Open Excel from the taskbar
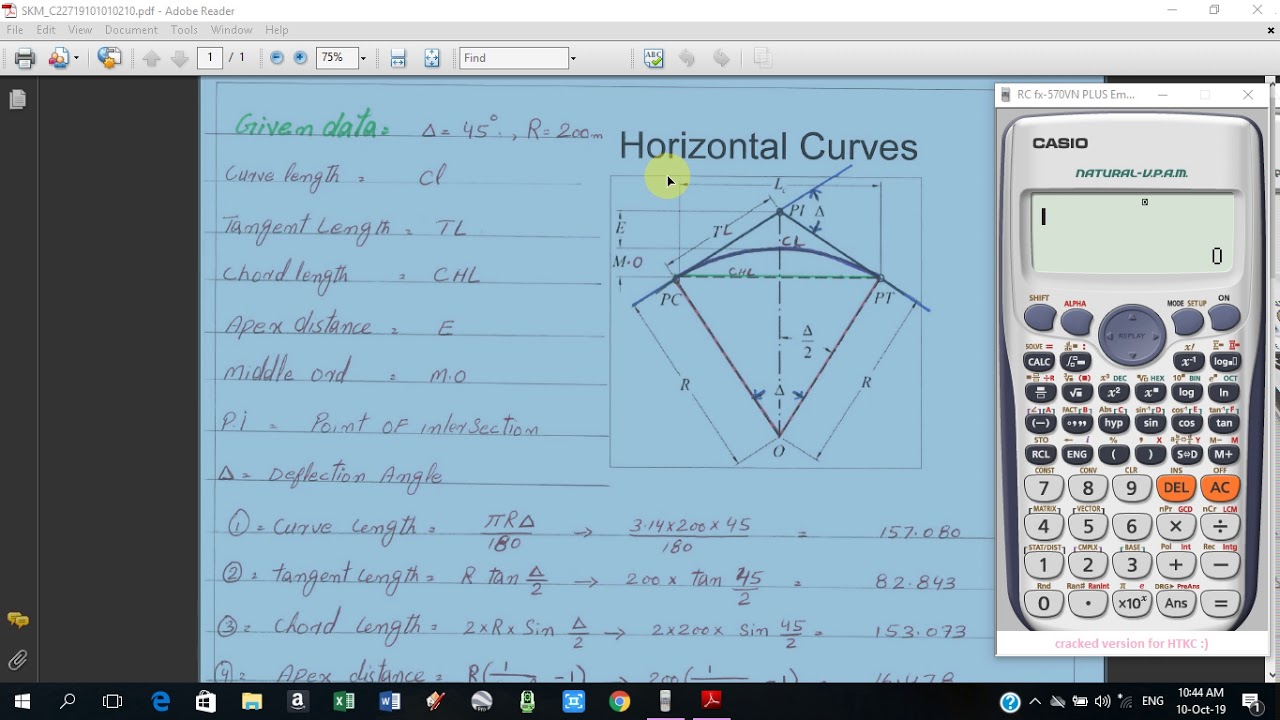The height and width of the screenshot is (720, 1280). click(x=344, y=701)
